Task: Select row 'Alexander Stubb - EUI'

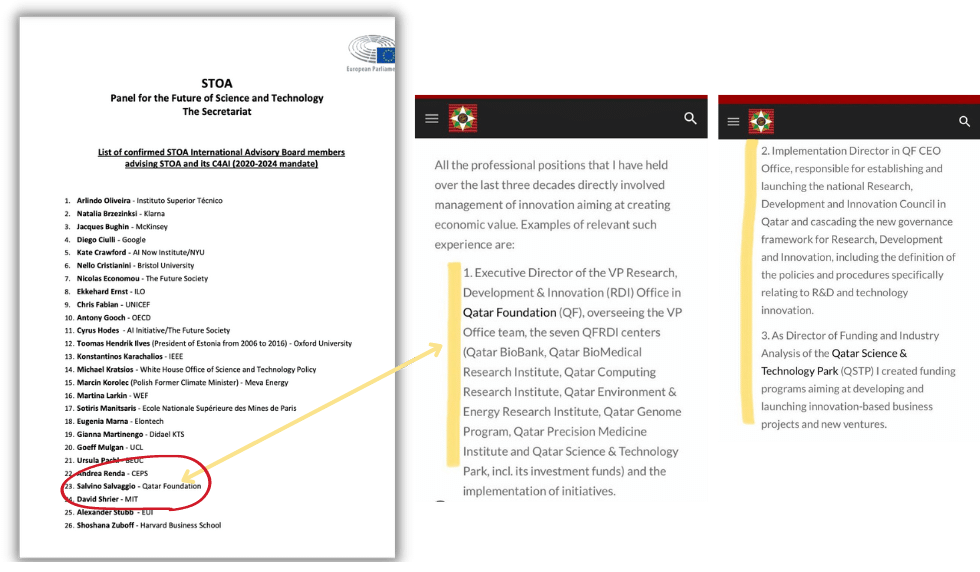Action: [x=109, y=513]
